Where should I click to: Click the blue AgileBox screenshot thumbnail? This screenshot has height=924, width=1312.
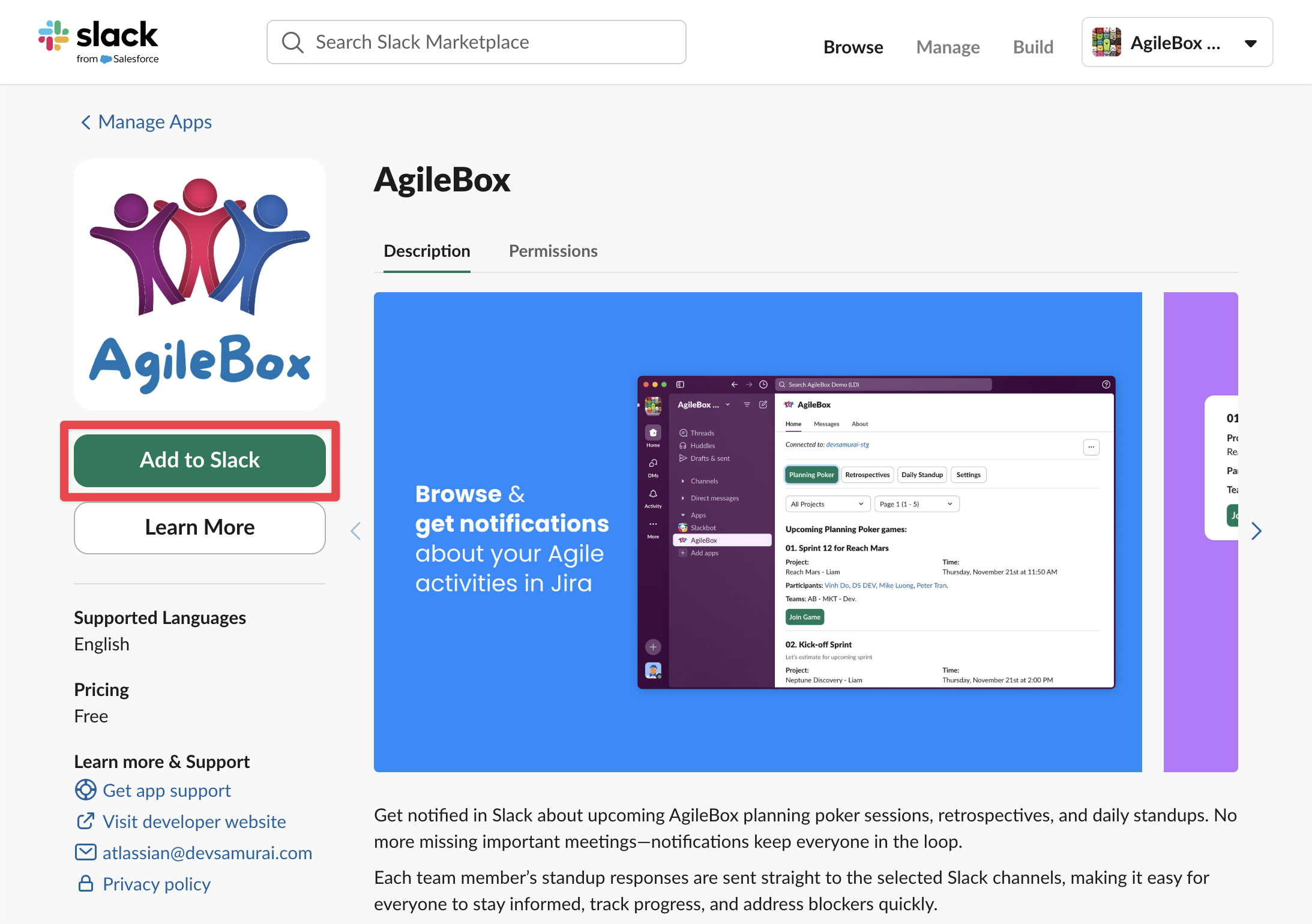757,532
